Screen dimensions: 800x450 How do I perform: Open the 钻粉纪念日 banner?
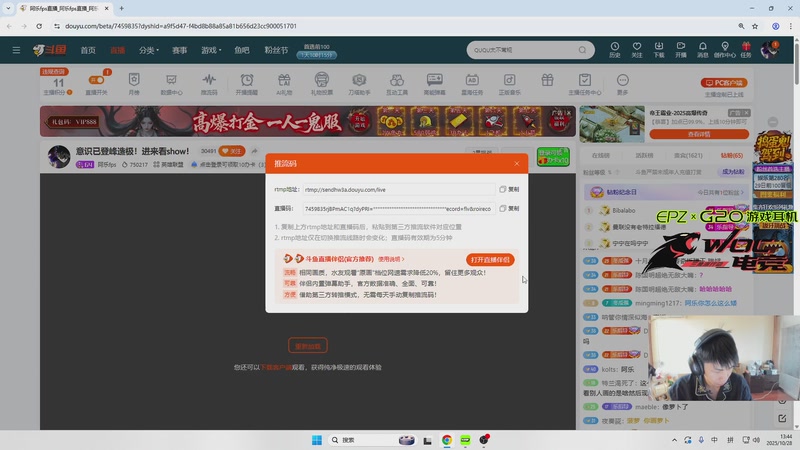tap(666, 192)
